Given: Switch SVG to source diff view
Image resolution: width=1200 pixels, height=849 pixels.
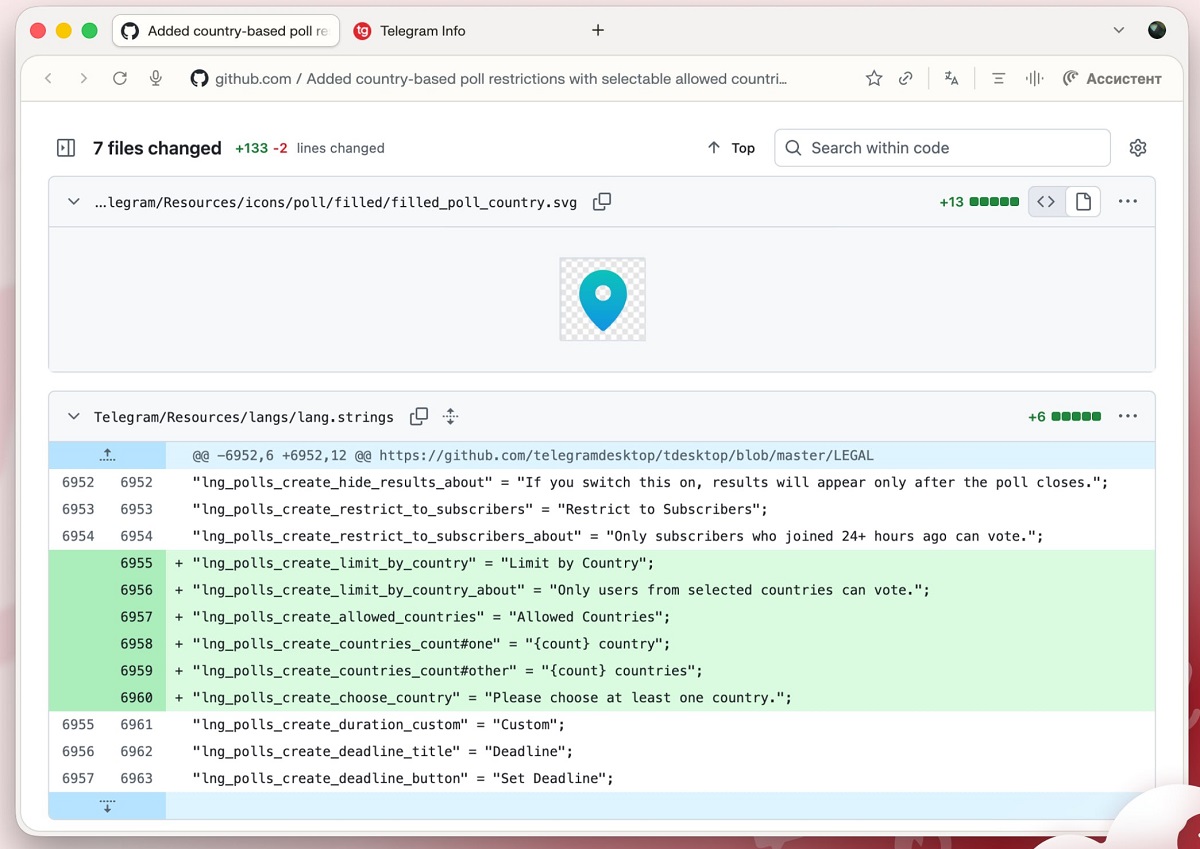Looking at the screenshot, I should pyautogui.click(x=1046, y=202).
